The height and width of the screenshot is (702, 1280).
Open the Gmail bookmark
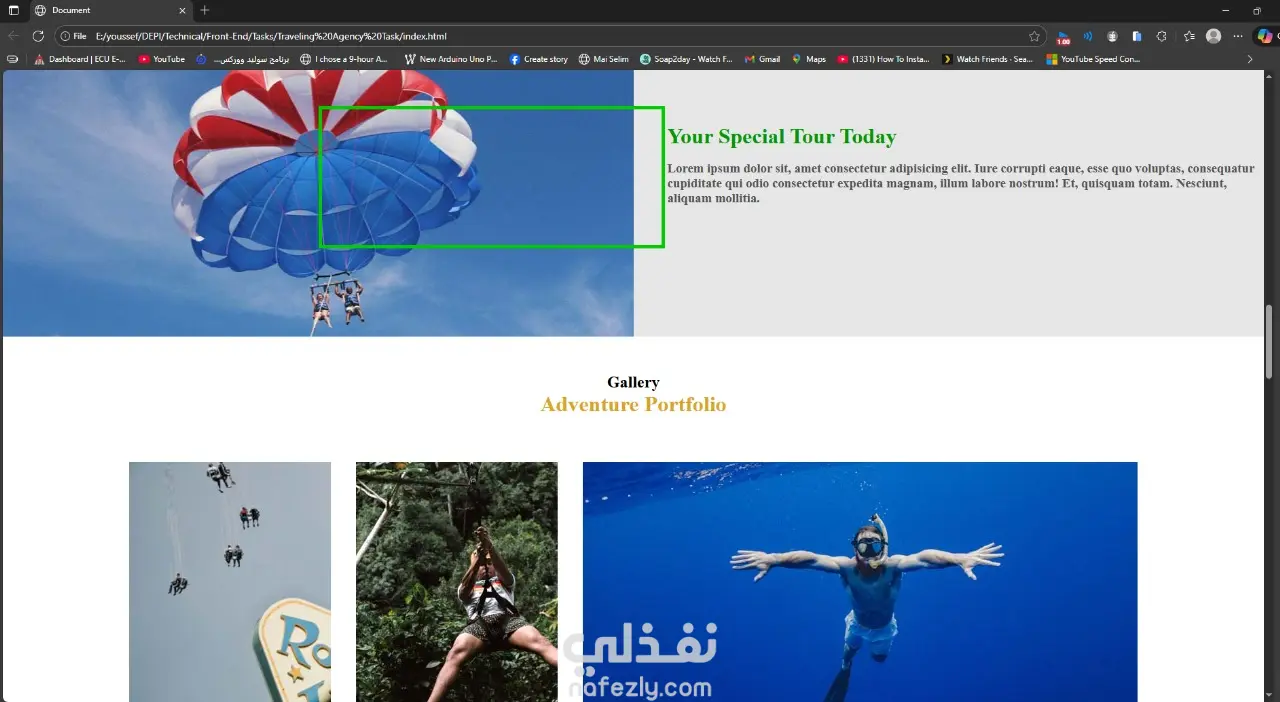(x=762, y=59)
